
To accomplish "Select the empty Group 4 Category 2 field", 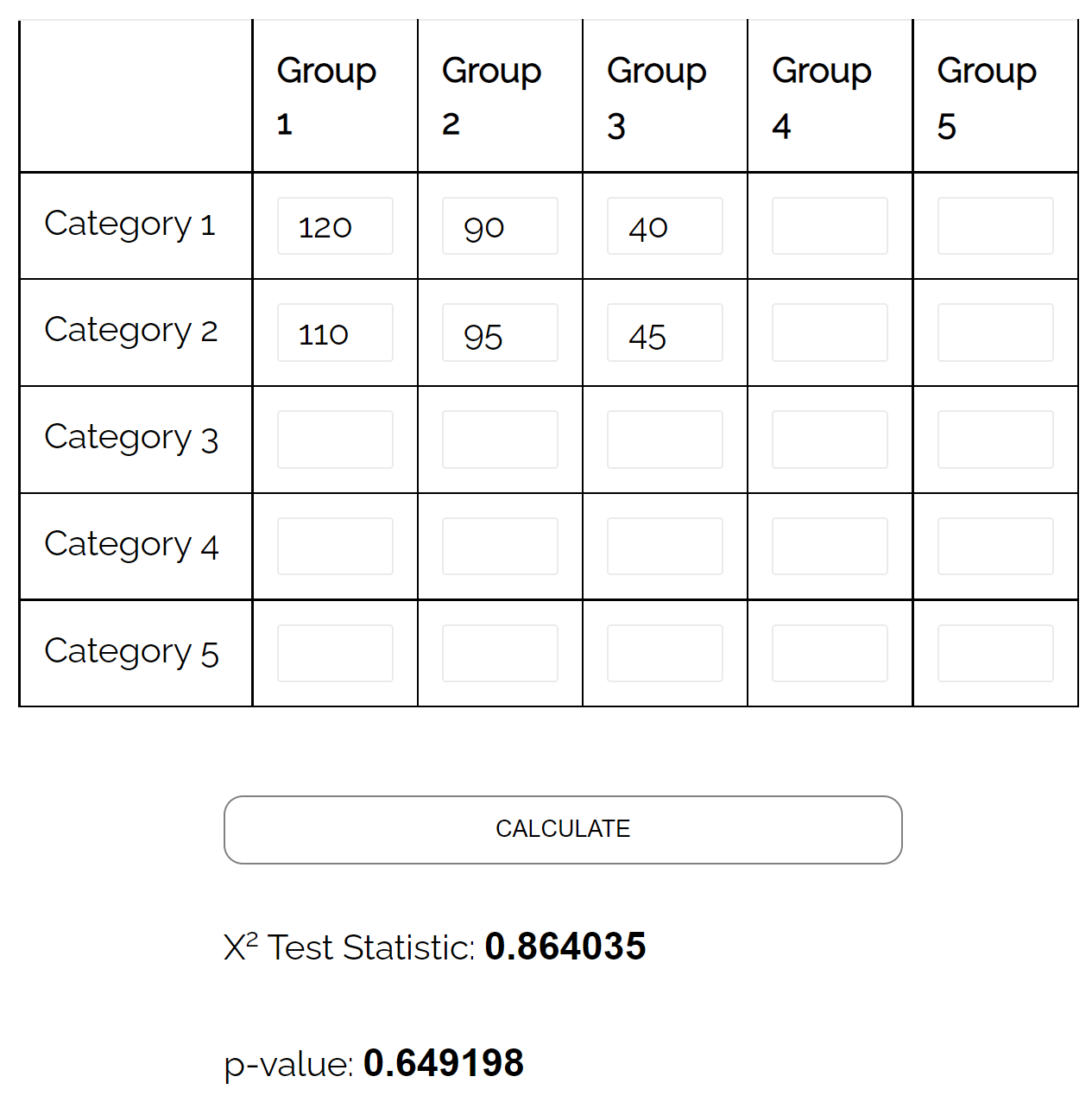I will point(829,332).
